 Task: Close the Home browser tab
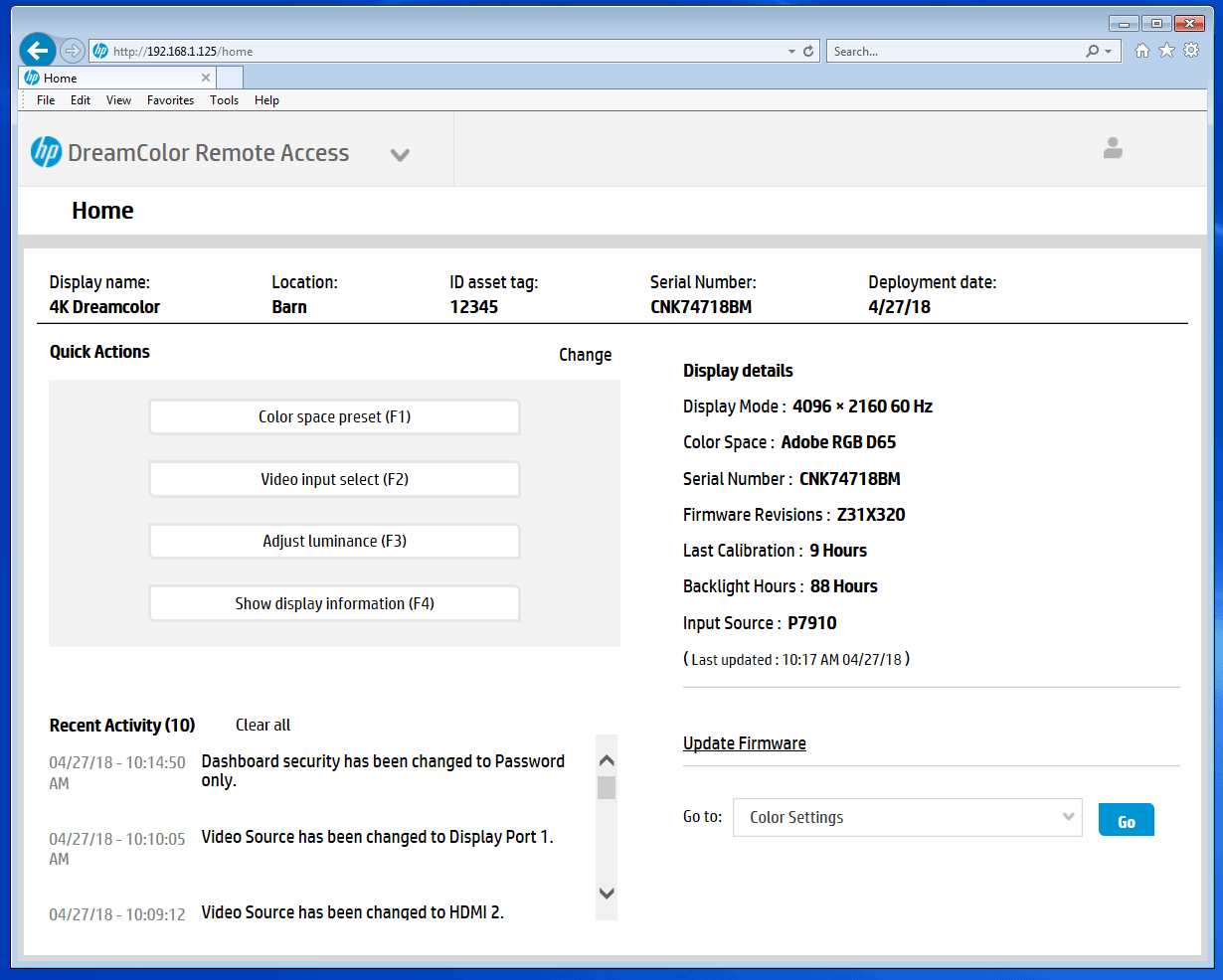tap(206, 78)
